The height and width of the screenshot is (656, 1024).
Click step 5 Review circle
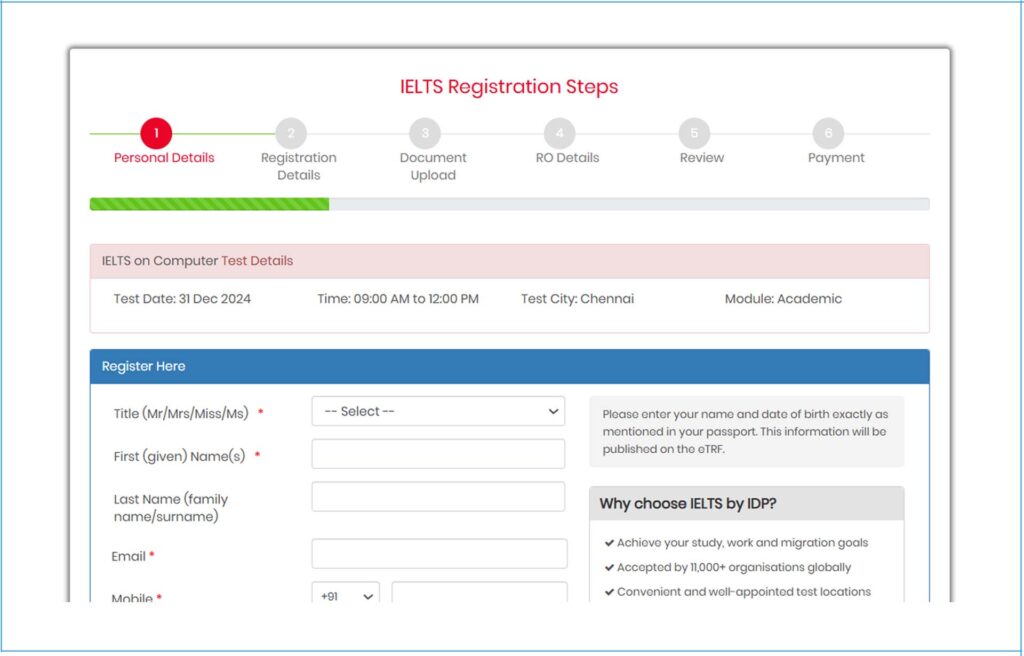click(694, 133)
